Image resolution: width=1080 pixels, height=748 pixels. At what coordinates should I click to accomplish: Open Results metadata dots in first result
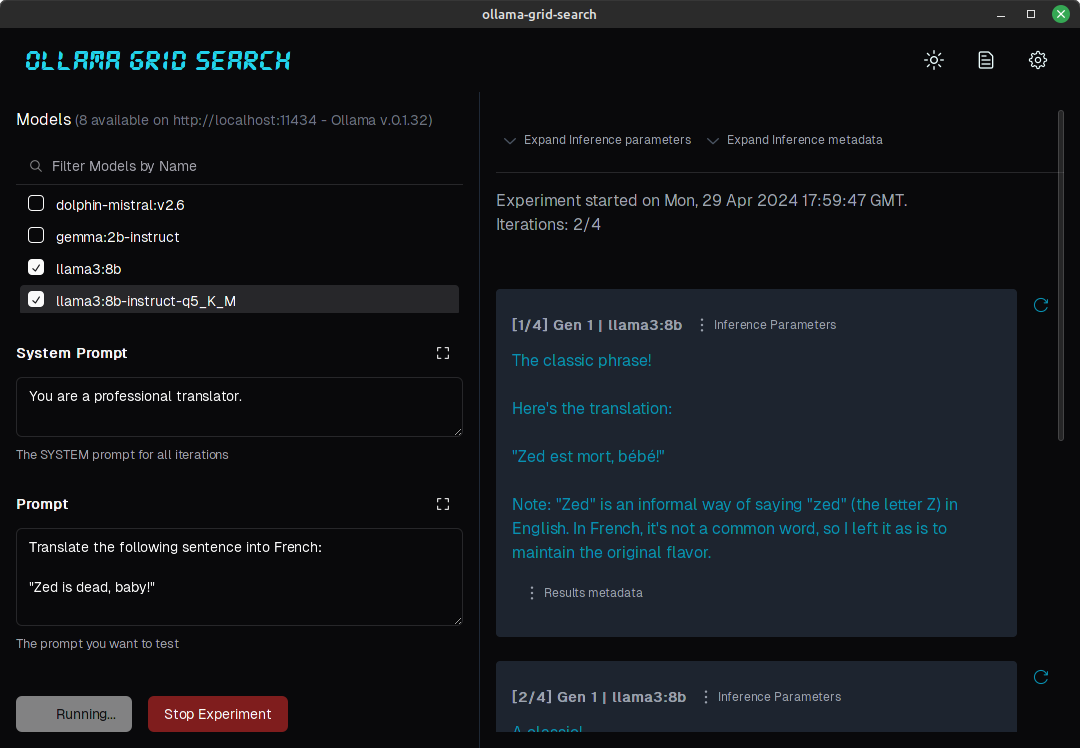(x=531, y=592)
